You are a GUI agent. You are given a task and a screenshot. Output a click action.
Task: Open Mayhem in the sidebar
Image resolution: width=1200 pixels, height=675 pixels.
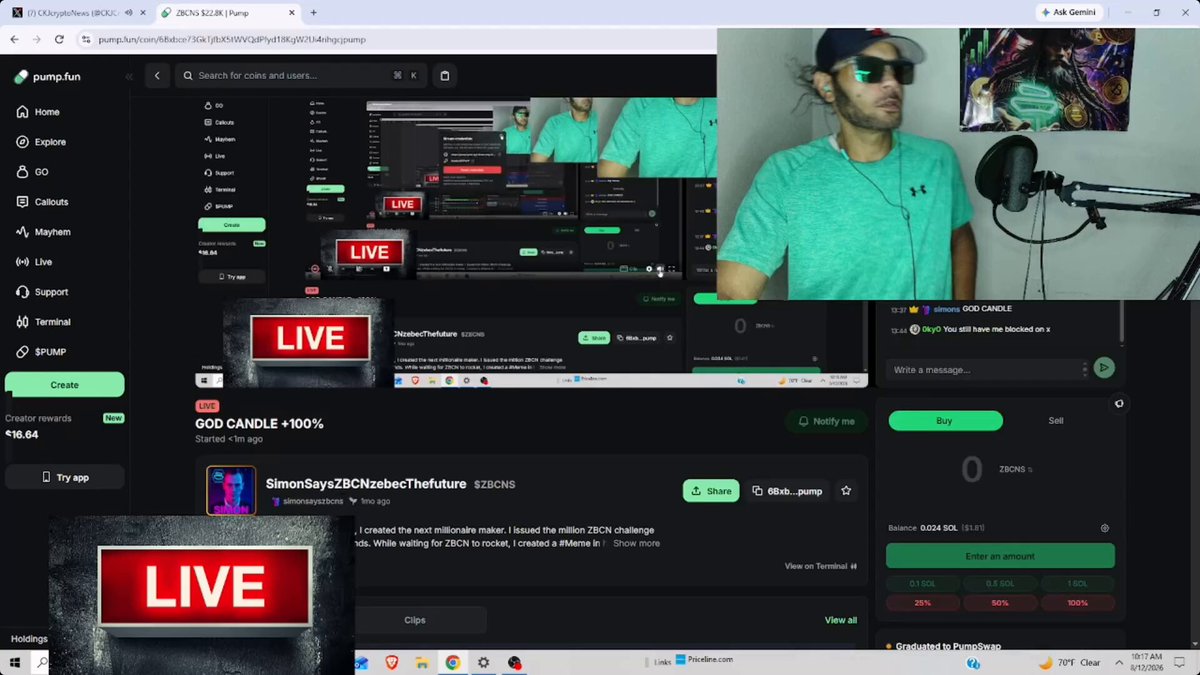click(43, 232)
